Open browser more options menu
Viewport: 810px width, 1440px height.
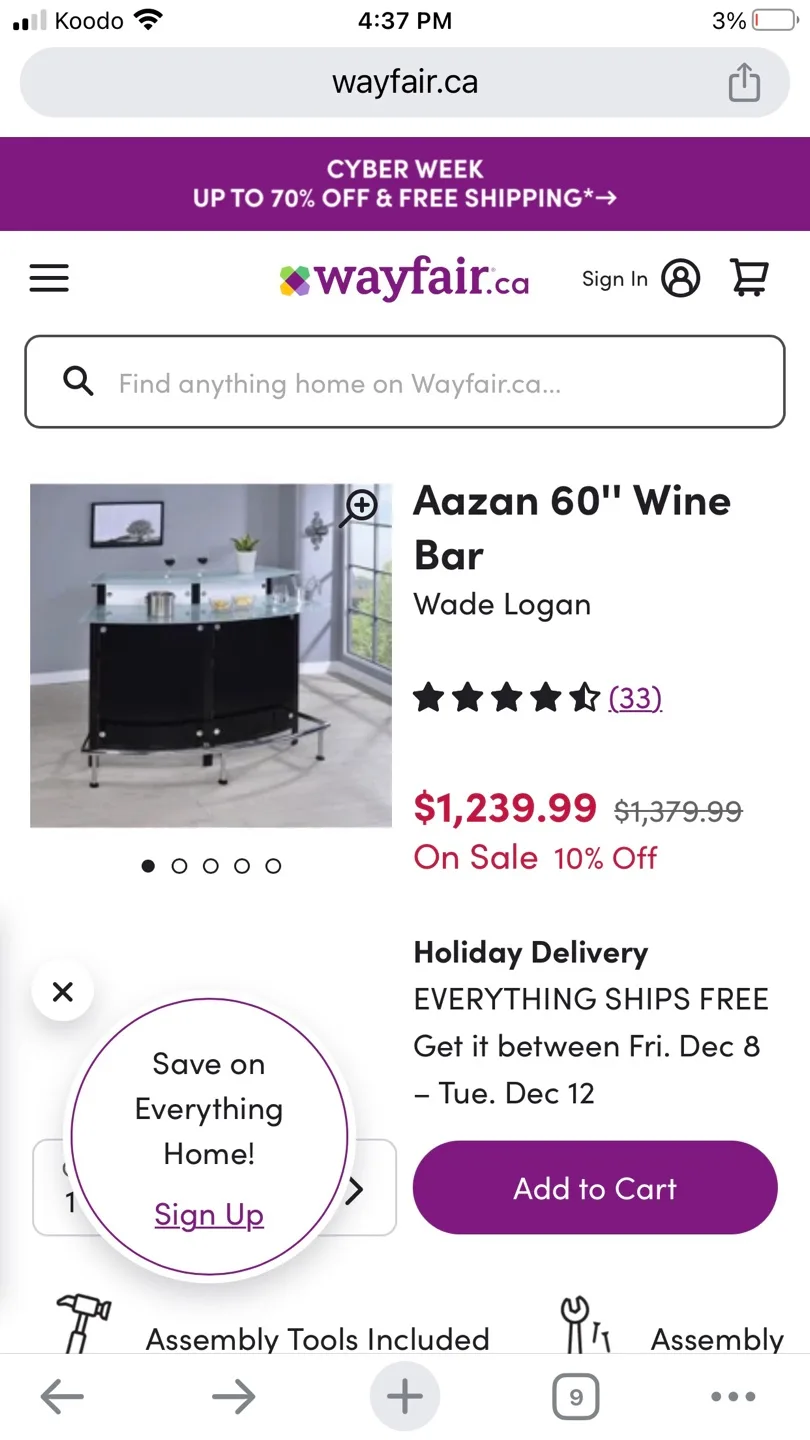pos(733,1397)
